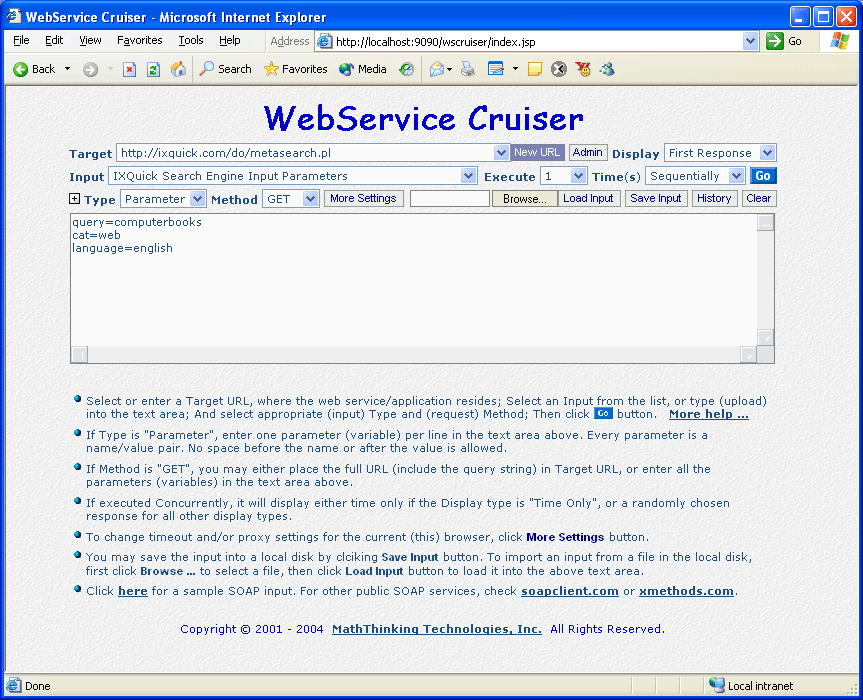Click the Print icon in toolbar

pos(467,69)
